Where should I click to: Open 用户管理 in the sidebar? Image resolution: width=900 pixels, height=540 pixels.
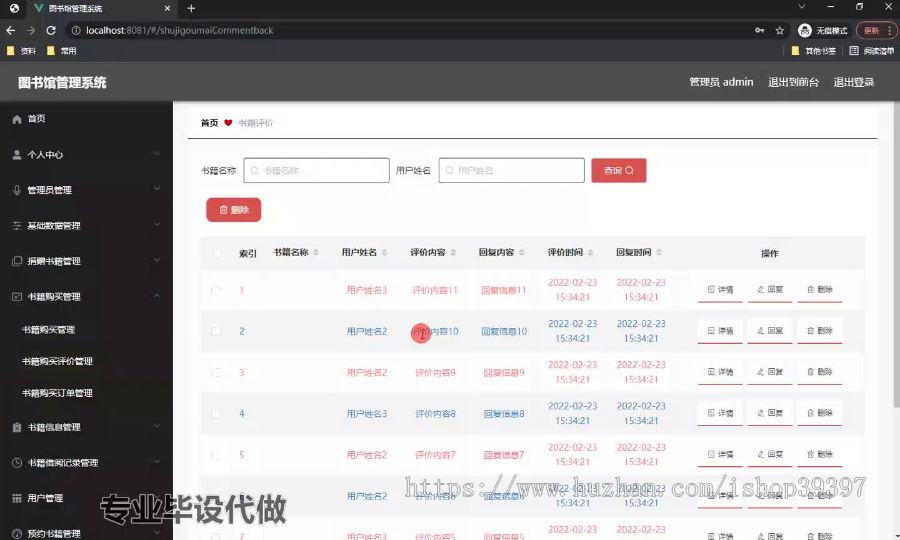tap(45, 498)
